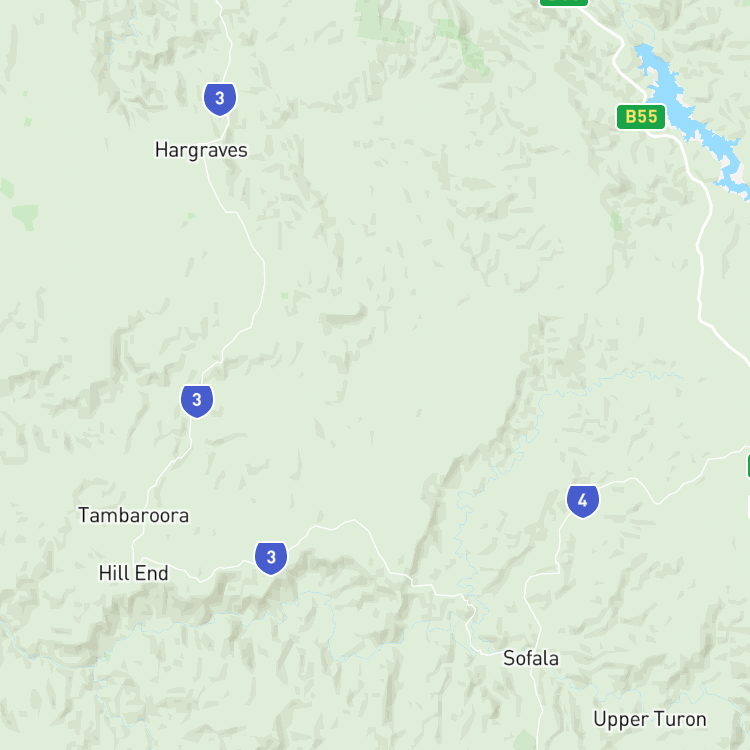Click the Hargraves town label

pyautogui.click(x=201, y=150)
